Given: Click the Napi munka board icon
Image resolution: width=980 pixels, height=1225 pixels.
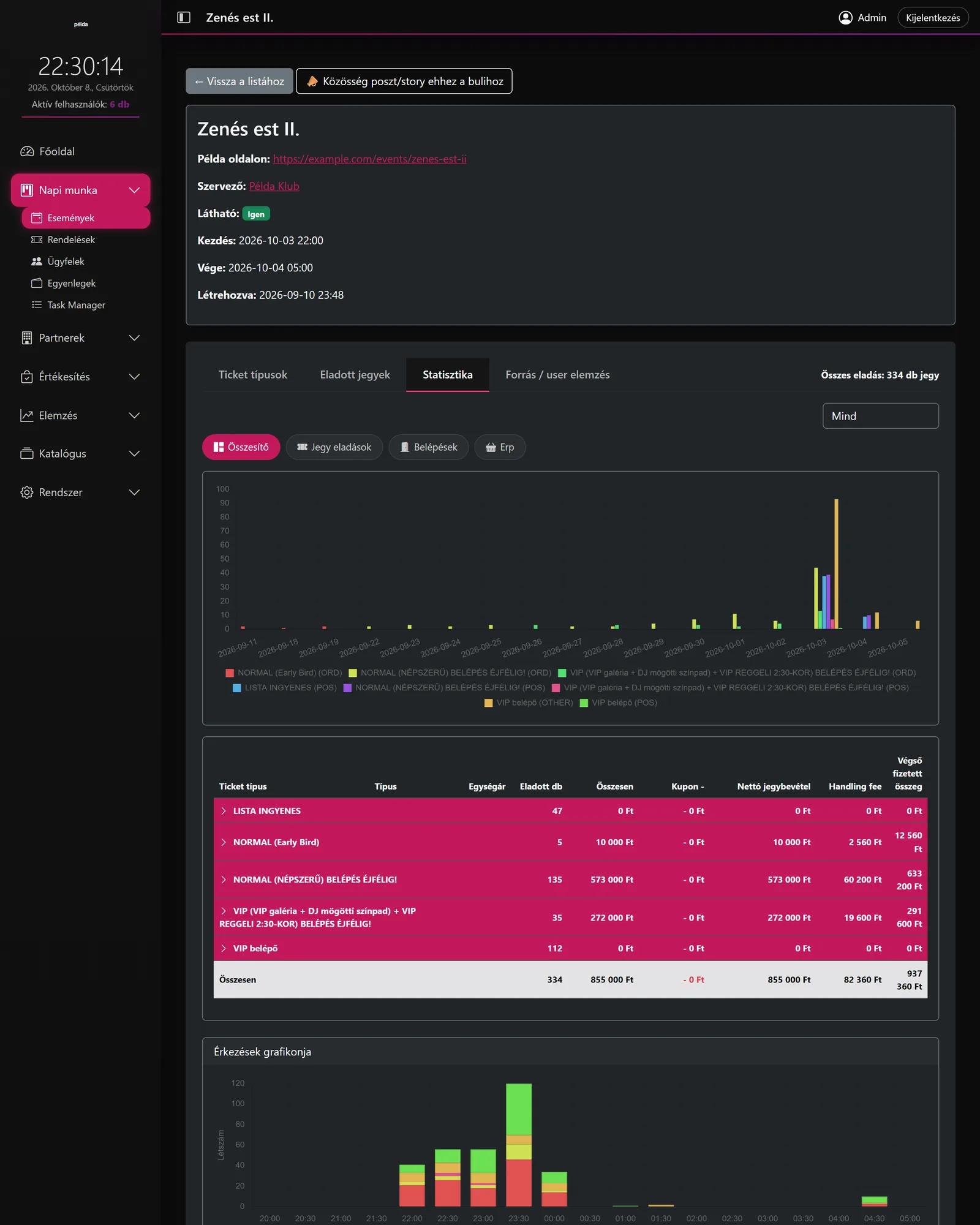Looking at the screenshot, I should (x=27, y=190).
